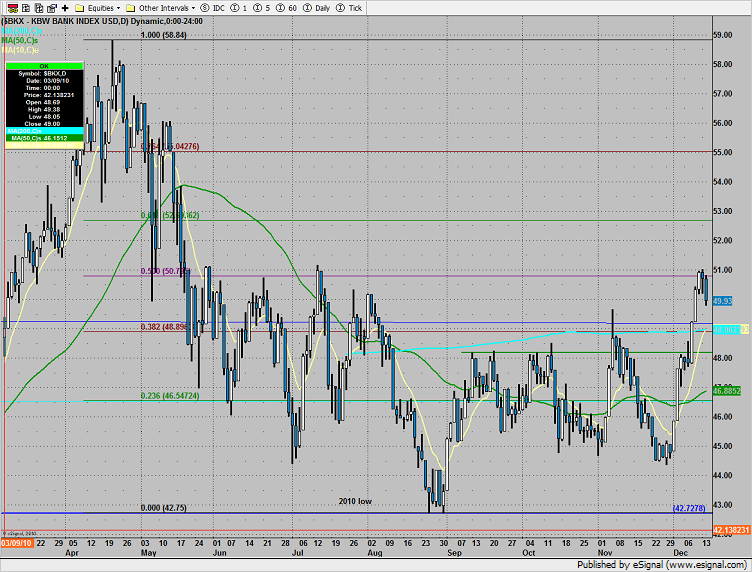Click the 0.236 (46.54724) Fibonacci label
Screen dimensions: 752x572
(x=170, y=396)
